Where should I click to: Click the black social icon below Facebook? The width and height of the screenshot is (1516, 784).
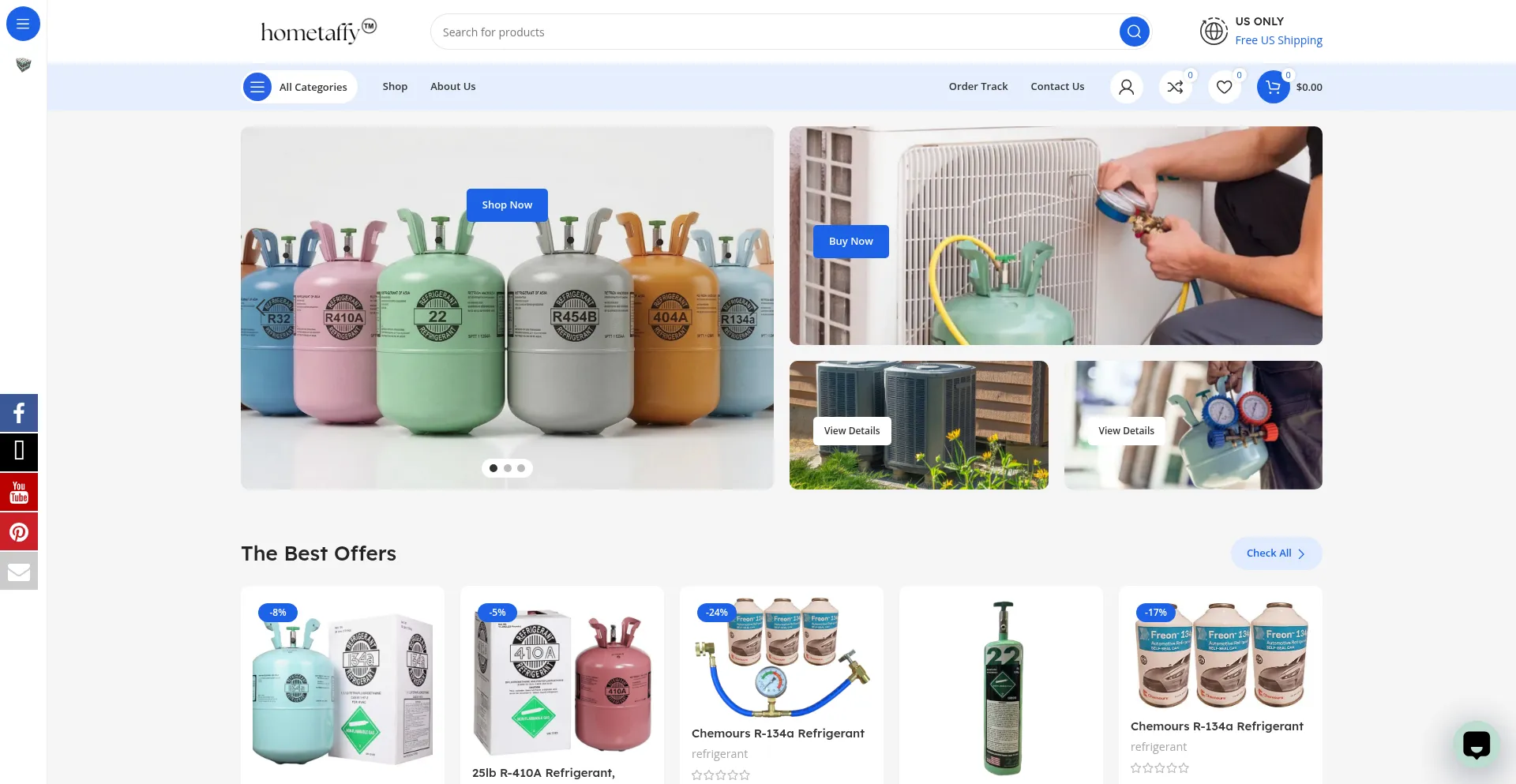(19, 452)
